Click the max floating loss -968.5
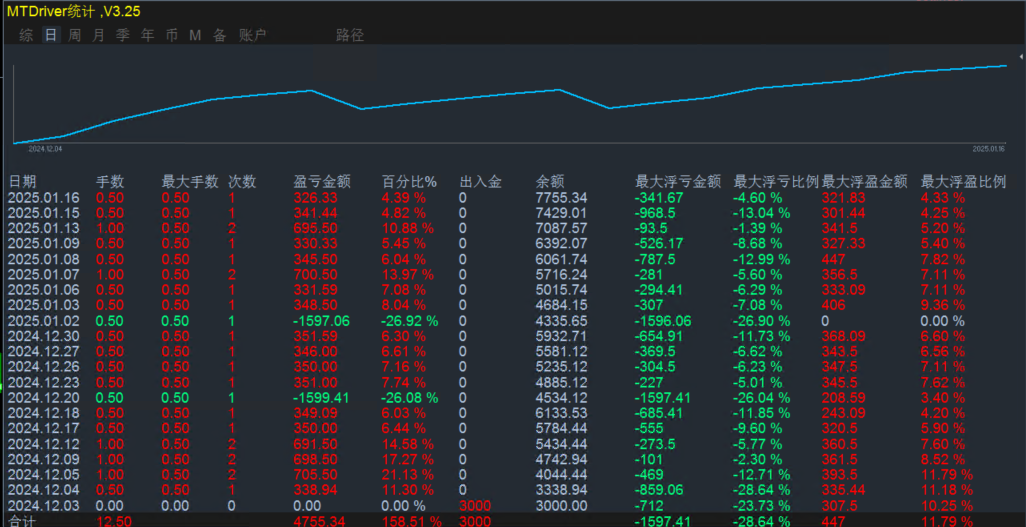The width and height of the screenshot is (1026, 527). [655, 213]
